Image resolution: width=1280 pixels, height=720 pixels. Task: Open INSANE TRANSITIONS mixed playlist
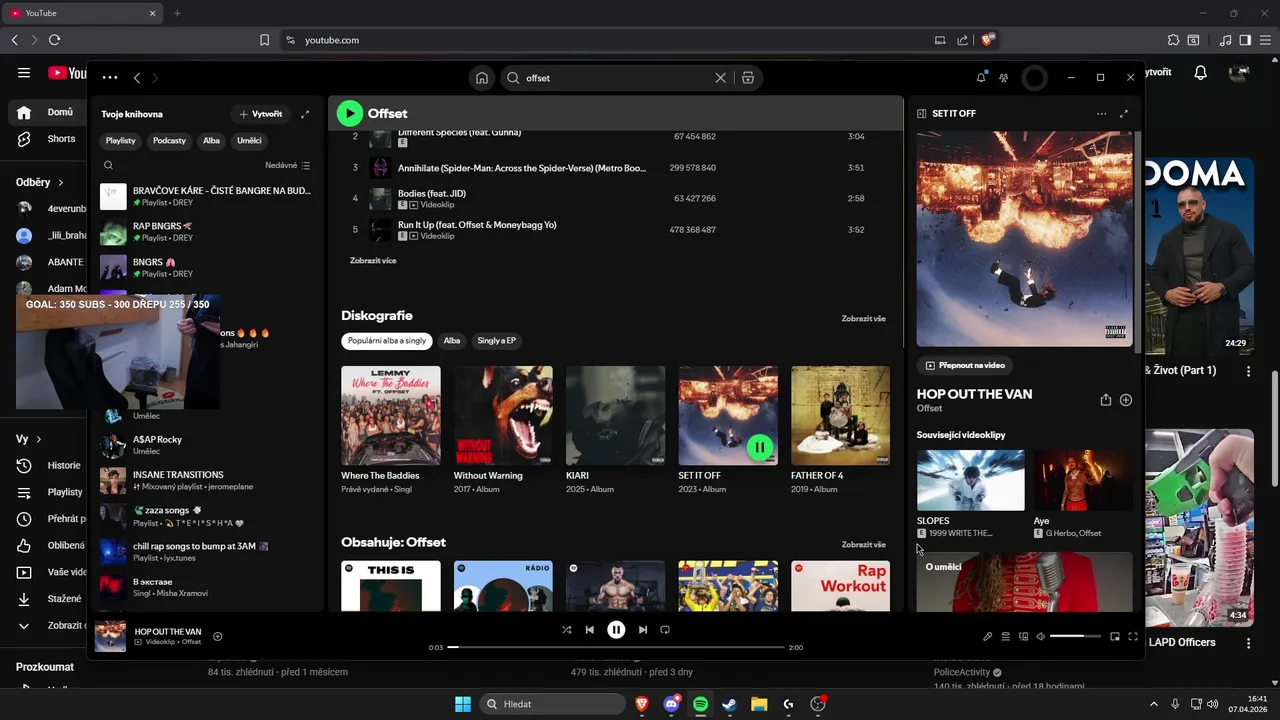click(x=207, y=481)
